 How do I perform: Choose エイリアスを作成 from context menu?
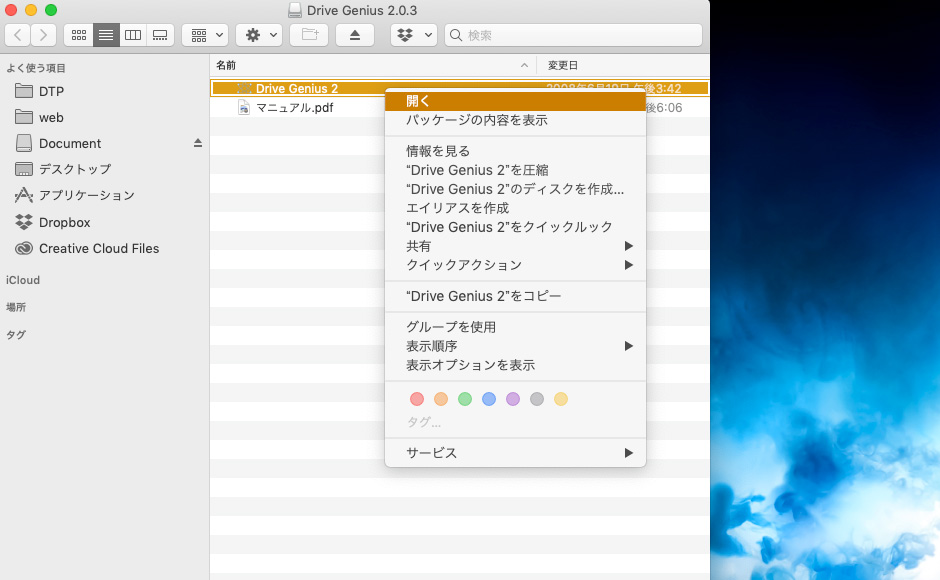516,208
